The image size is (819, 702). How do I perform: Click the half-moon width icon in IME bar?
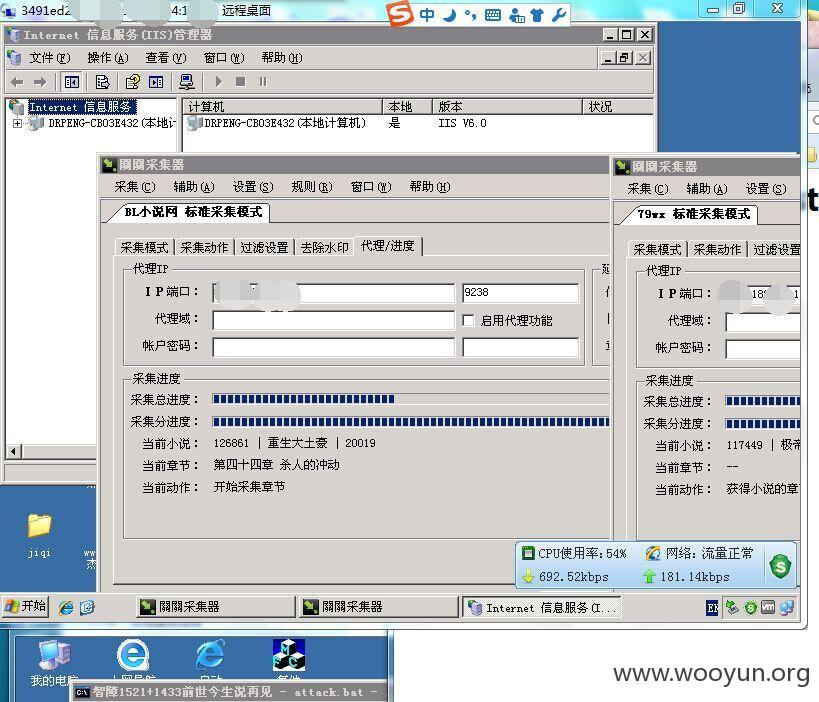point(449,15)
